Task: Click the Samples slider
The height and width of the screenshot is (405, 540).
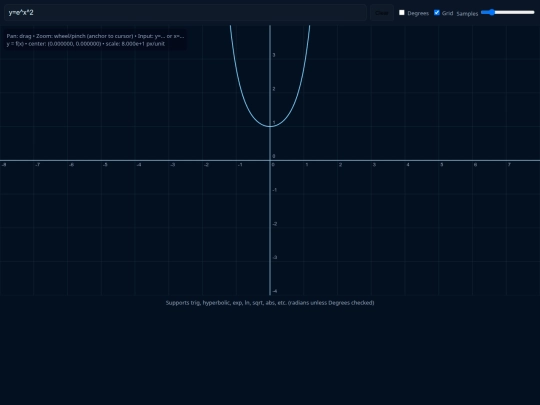Action: coord(508,12)
